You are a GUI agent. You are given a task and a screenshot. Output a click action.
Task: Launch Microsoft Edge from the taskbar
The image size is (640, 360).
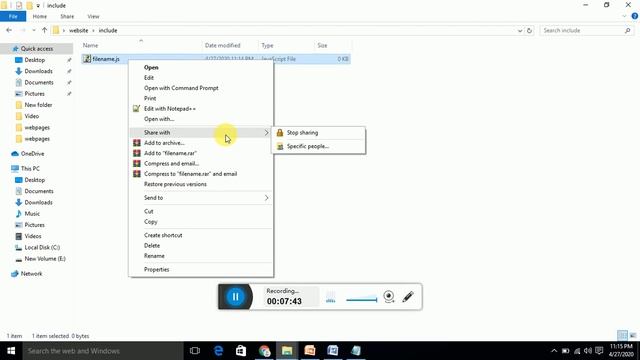(x=218, y=351)
